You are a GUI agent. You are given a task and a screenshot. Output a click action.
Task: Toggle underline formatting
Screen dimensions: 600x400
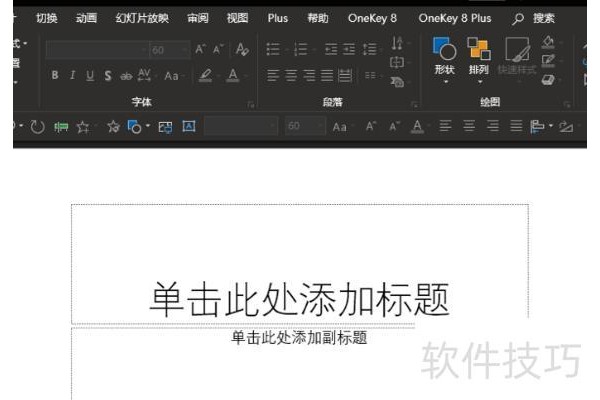tap(90, 75)
